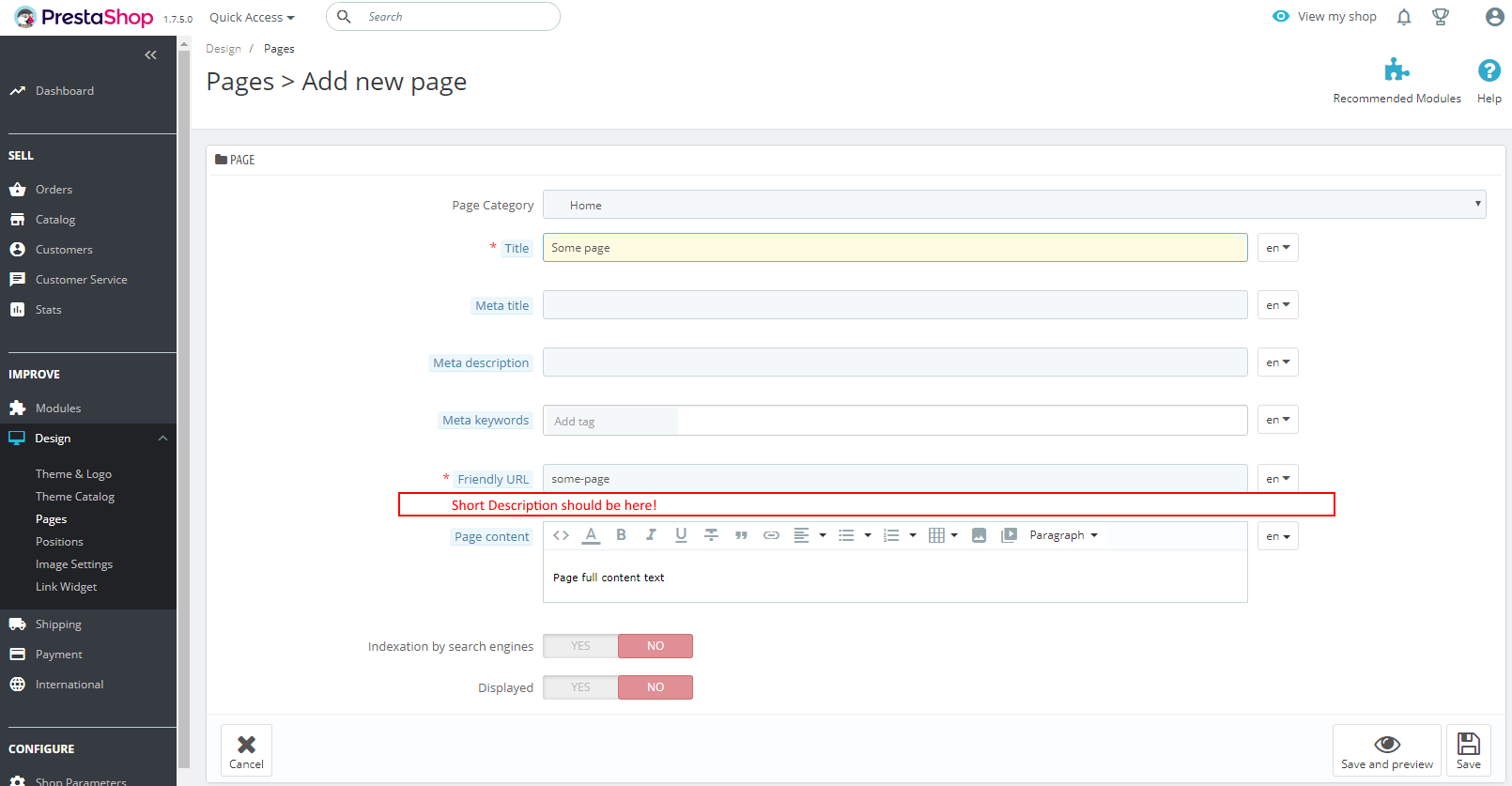Viewport: 1512px width, 786px height.
Task: Click the bullet list icon
Action: [846, 535]
